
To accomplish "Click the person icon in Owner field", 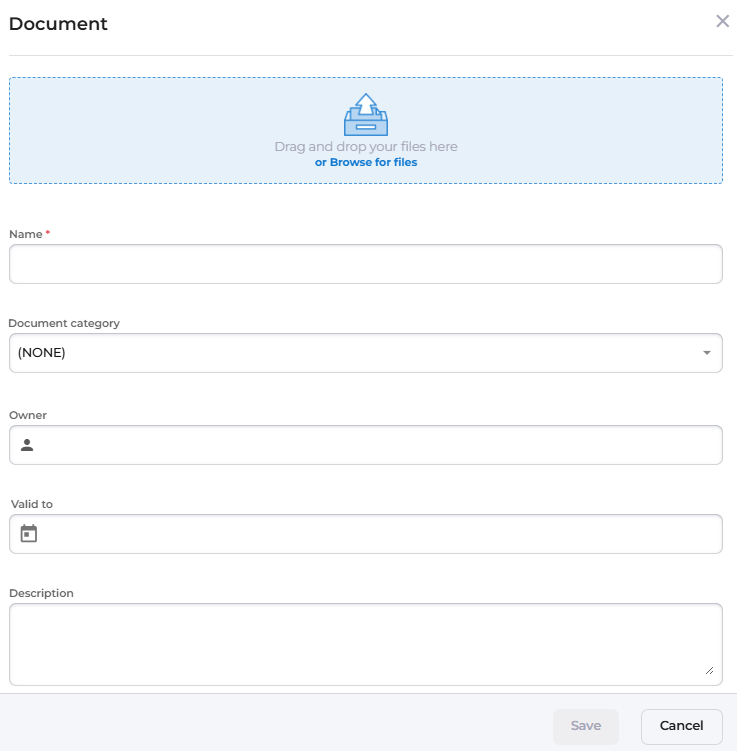I will [x=27, y=445].
